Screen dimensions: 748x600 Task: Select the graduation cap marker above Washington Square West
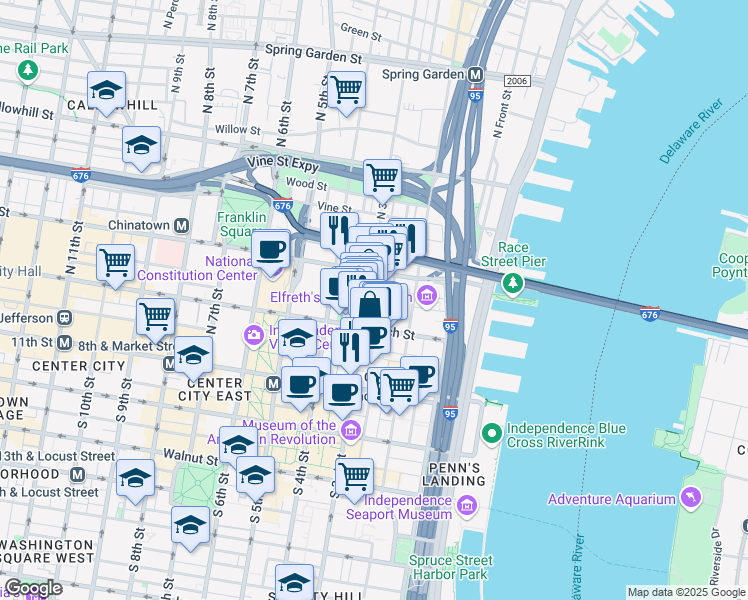tap(190, 525)
